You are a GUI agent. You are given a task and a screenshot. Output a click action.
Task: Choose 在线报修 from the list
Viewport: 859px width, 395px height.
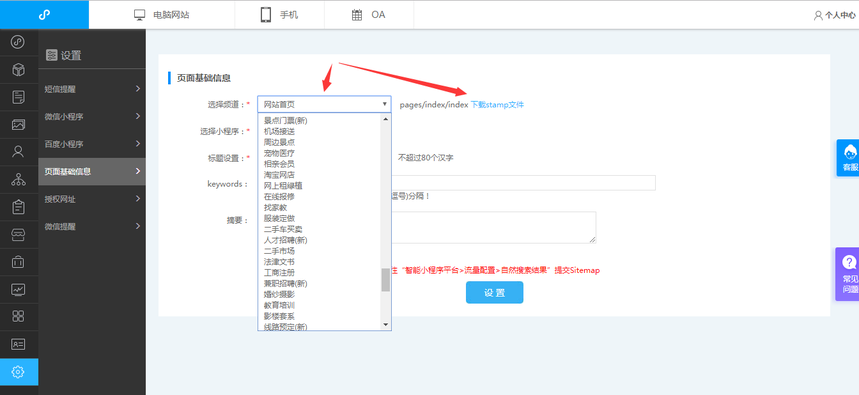click(279, 196)
